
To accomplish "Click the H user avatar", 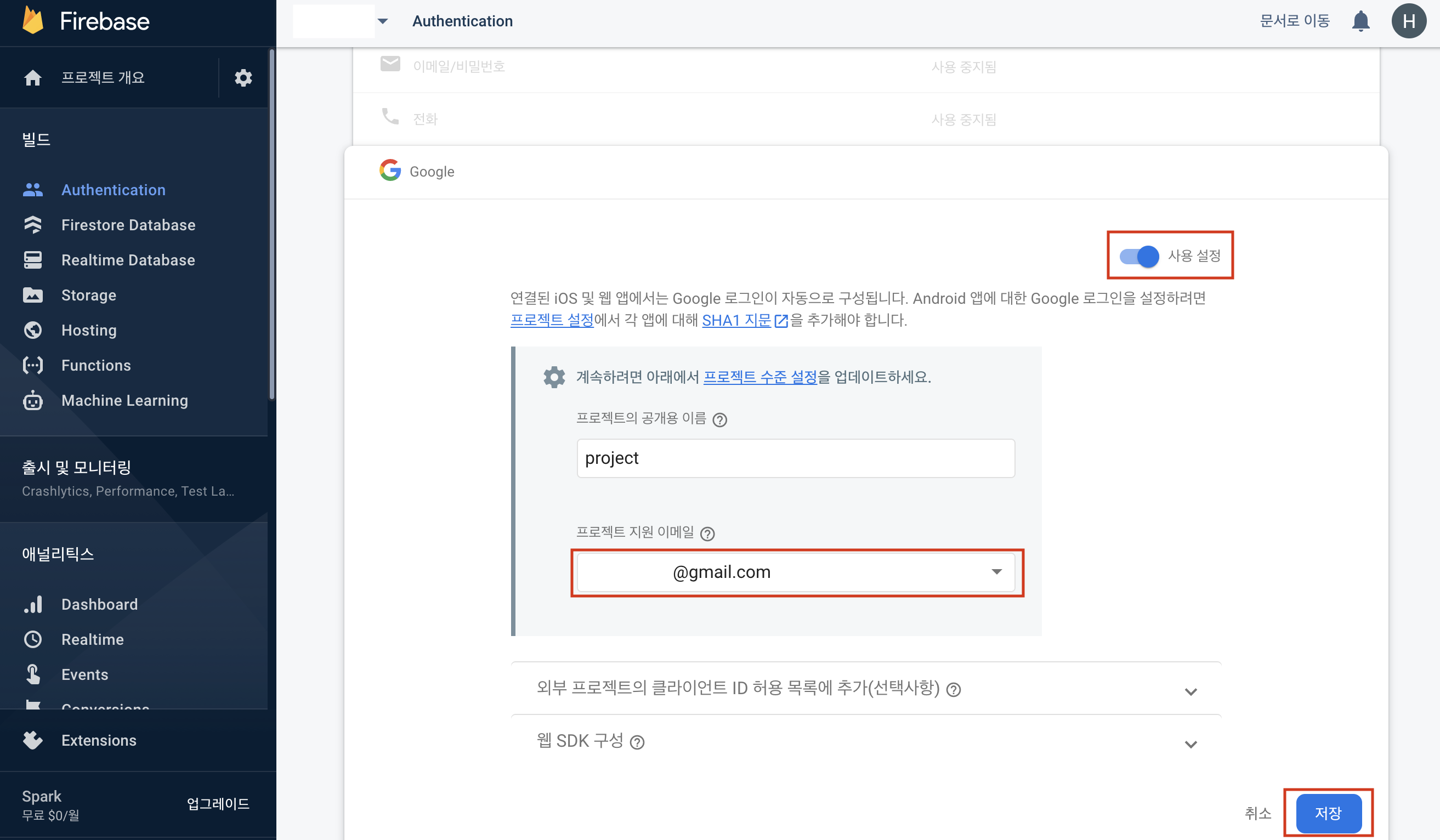I will (1408, 21).
